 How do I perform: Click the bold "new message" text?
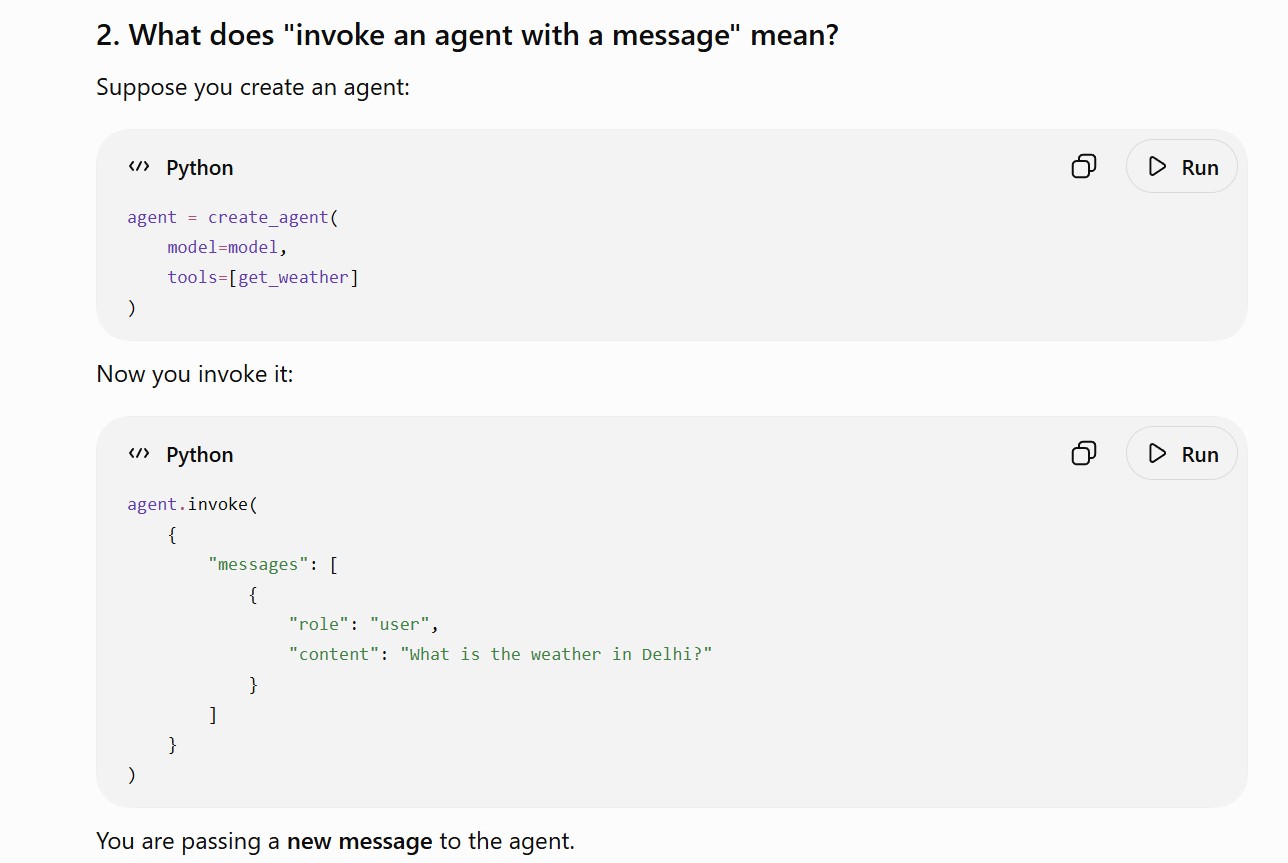coord(359,841)
